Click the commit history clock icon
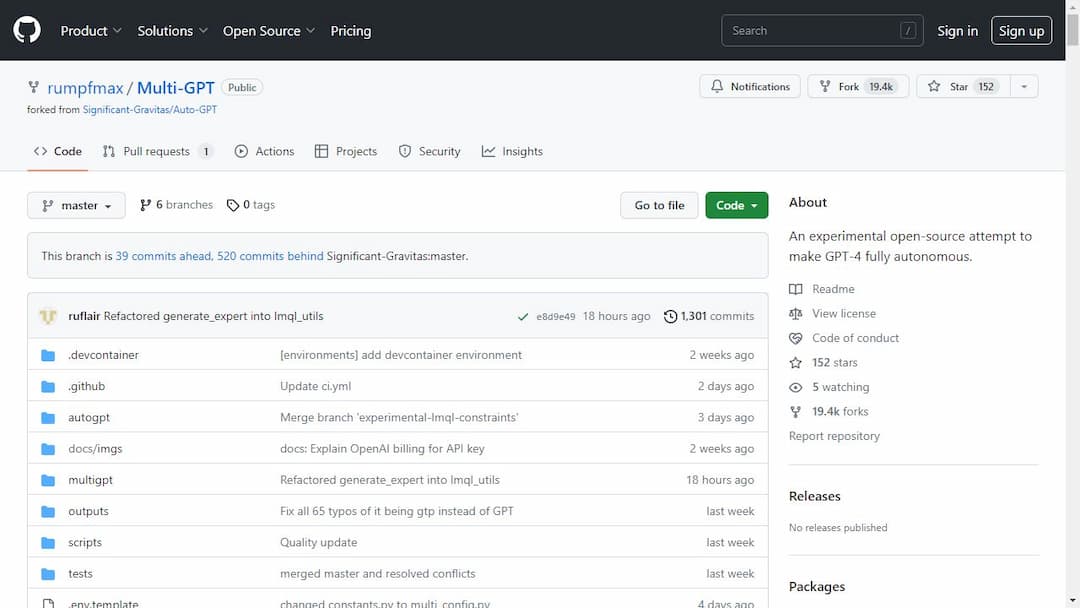Screen dimensions: 1080x608 (x=670, y=316)
